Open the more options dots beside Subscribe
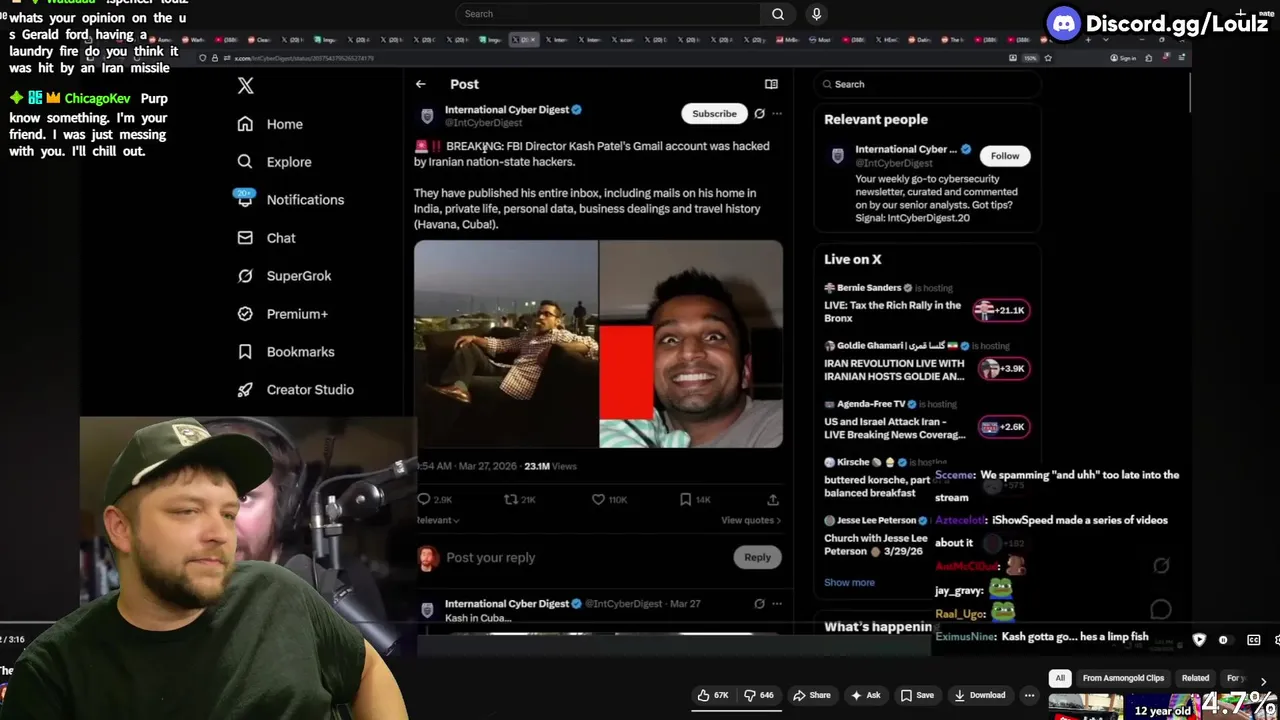This screenshot has width=1280, height=720. [777, 114]
